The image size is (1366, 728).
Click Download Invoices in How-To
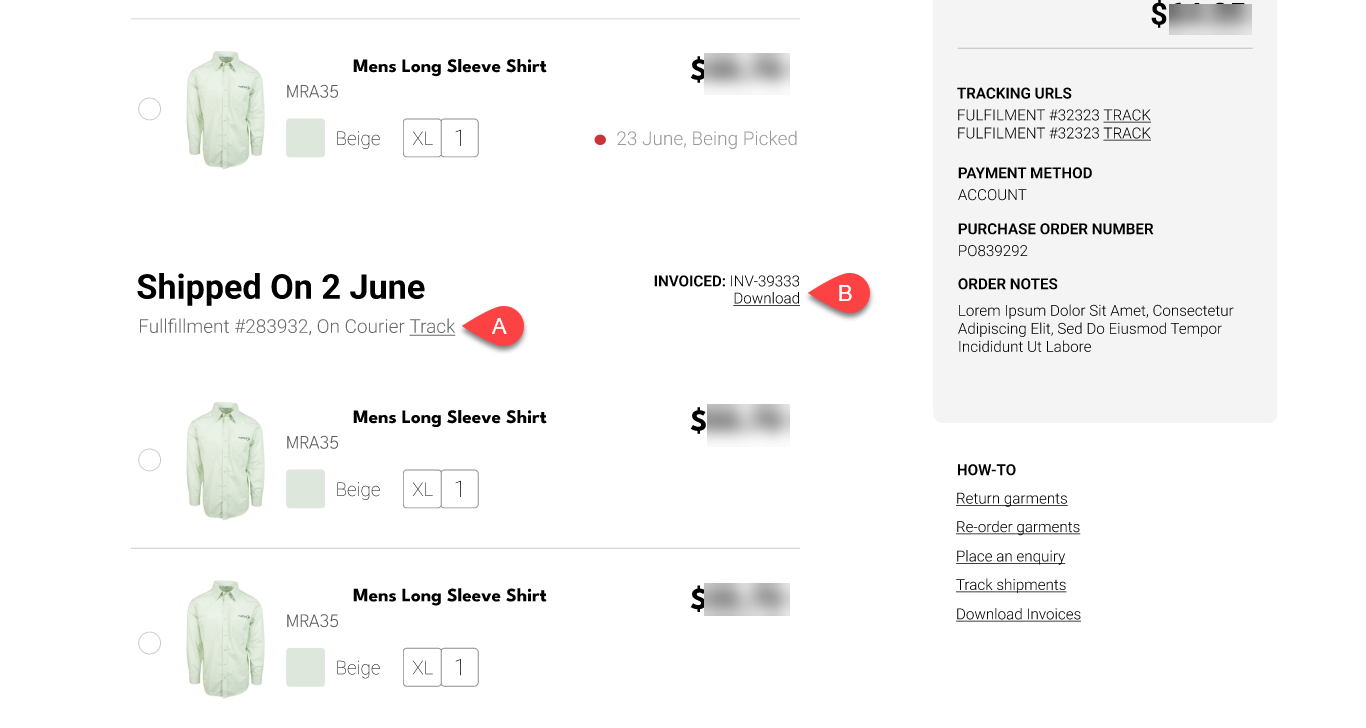[x=1018, y=614]
